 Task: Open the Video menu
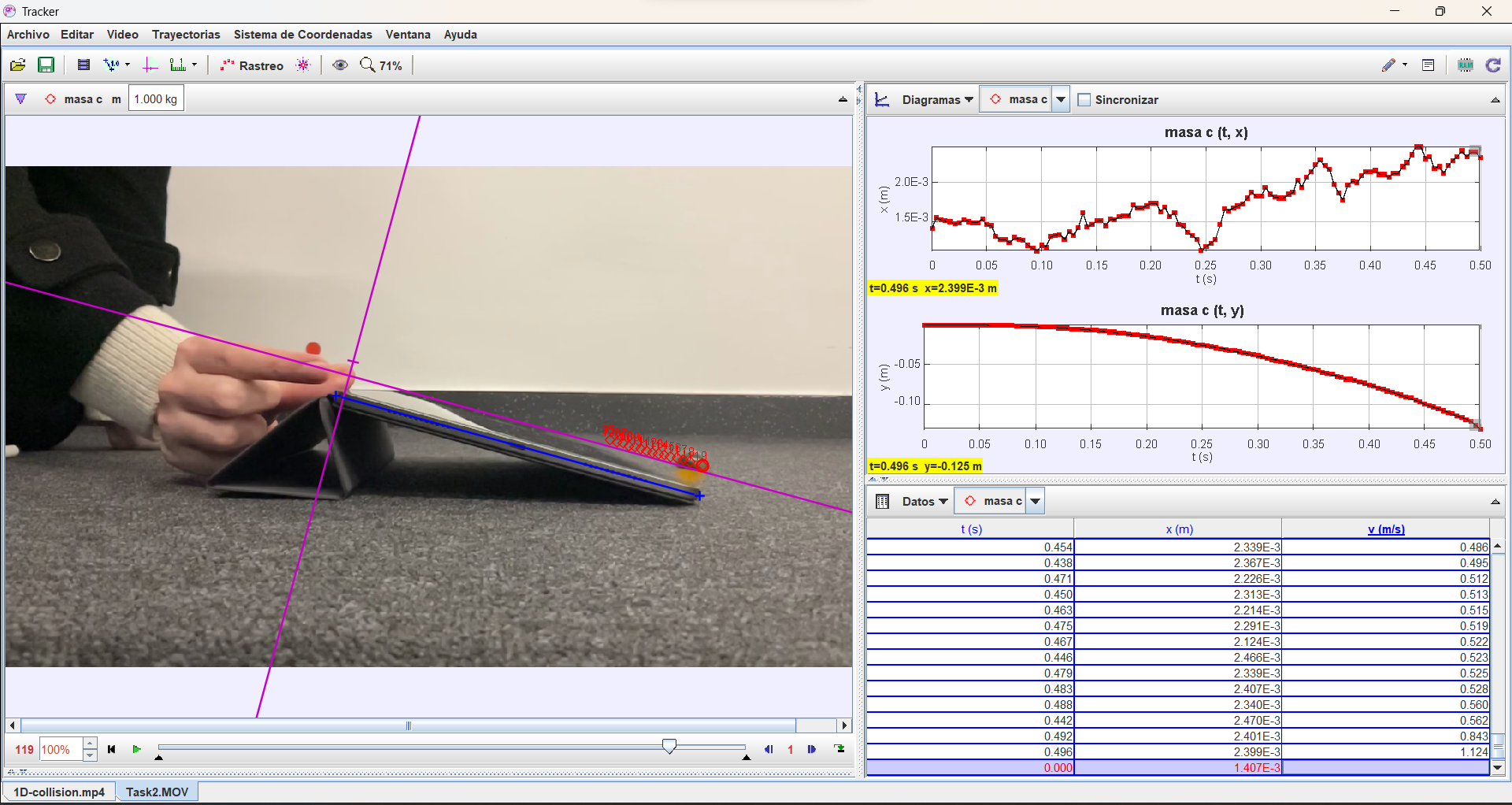[x=123, y=35]
